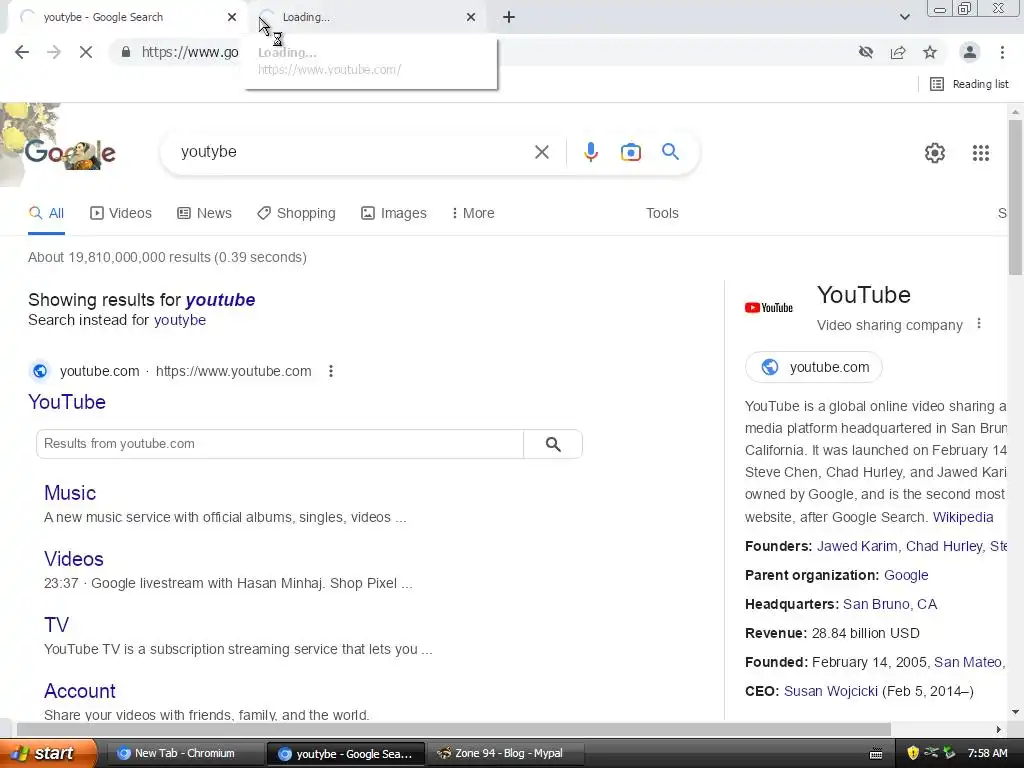Click the 'Results from youtube.com' field
Image resolution: width=1024 pixels, height=768 pixels.
click(x=280, y=444)
